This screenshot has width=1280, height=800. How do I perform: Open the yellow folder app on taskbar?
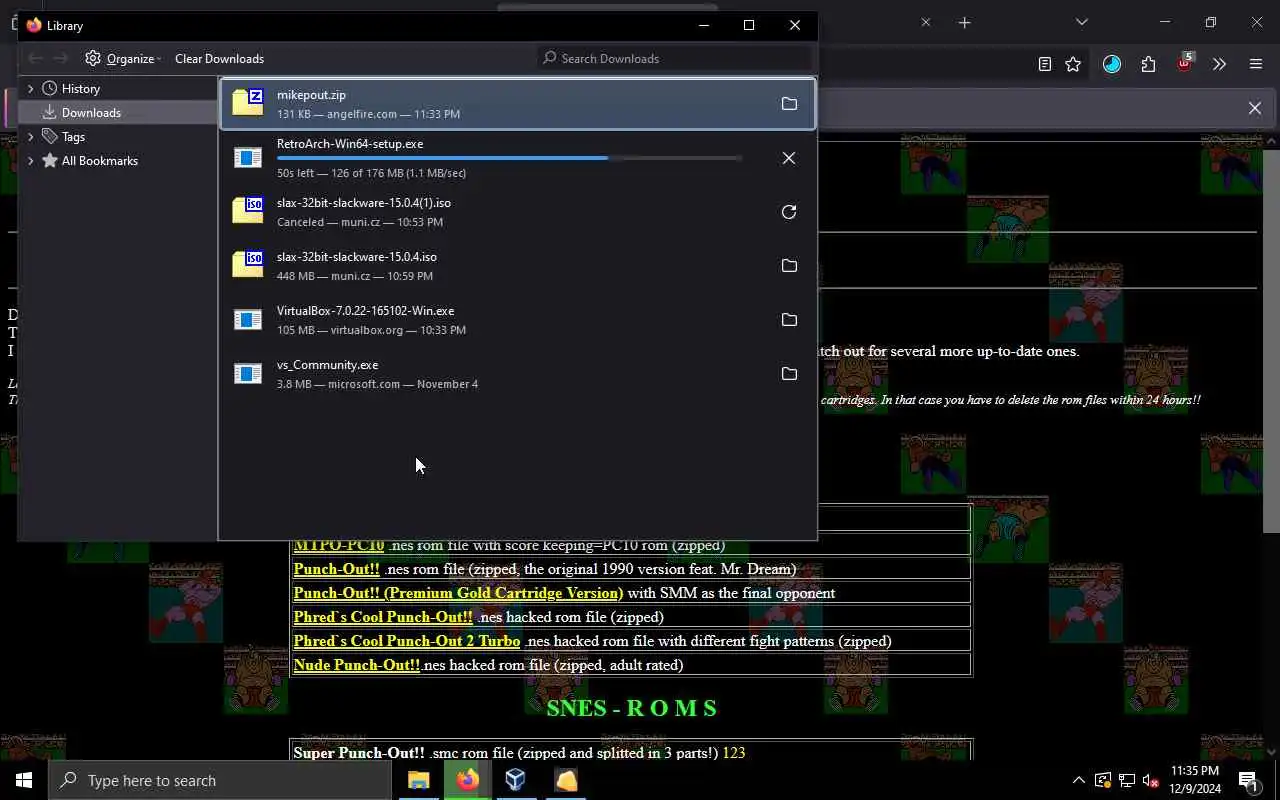[566, 780]
